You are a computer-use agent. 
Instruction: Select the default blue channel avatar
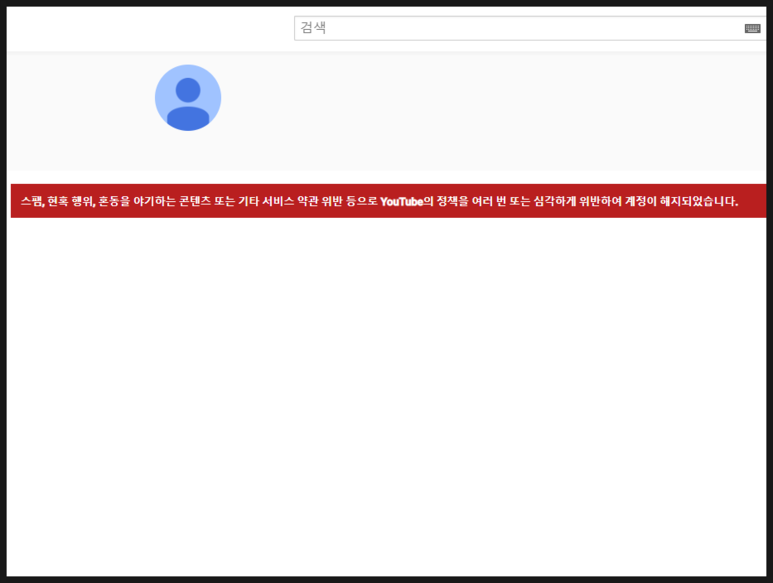point(188,98)
